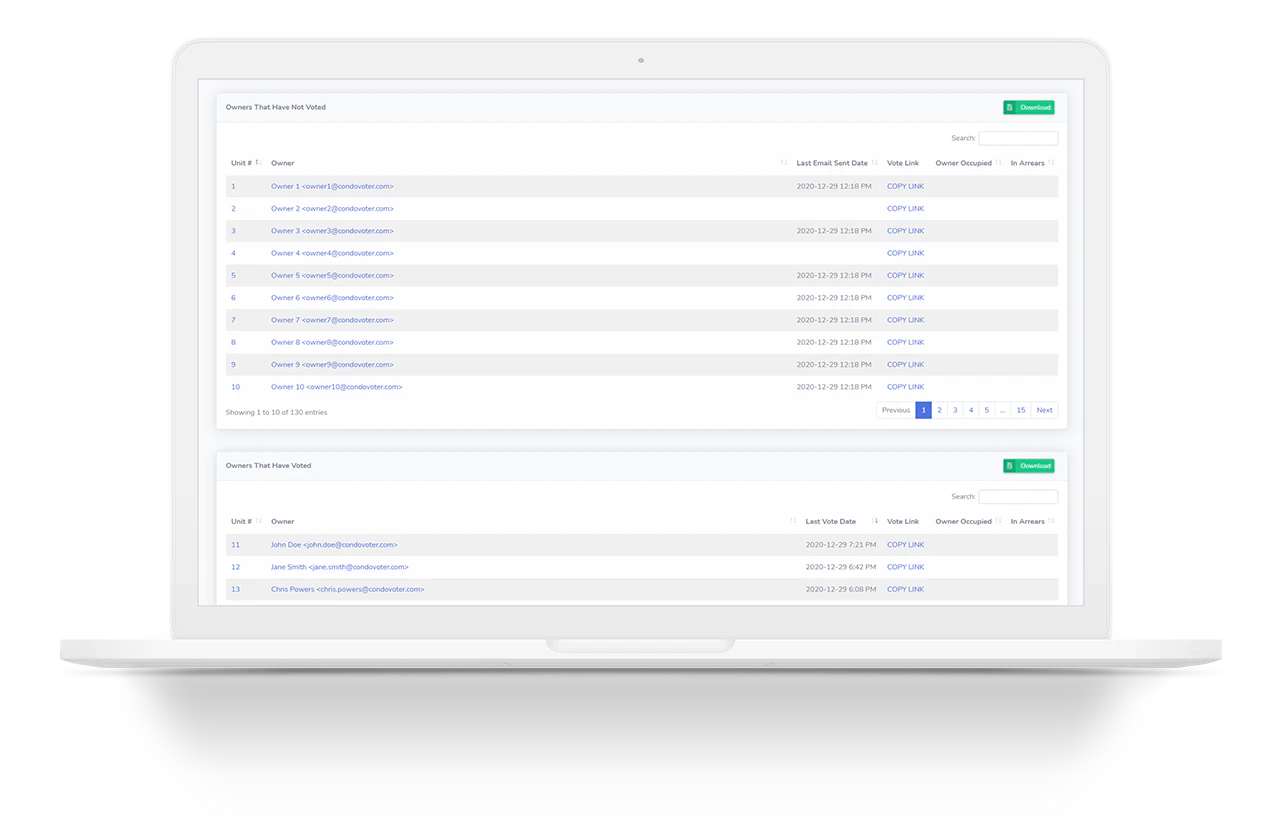
Task: Click the file icon on the top Download button
Action: pos(1012,107)
